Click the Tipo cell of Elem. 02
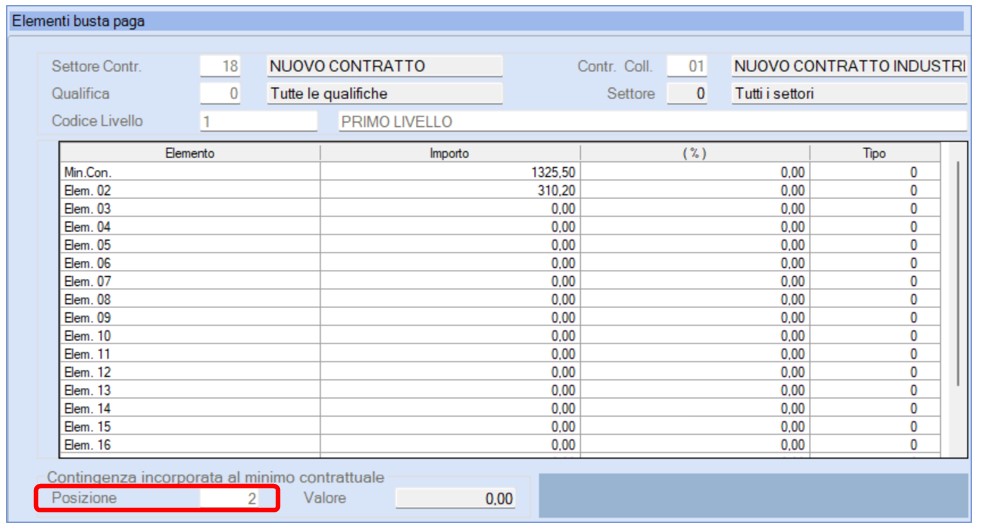 point(874,190)
